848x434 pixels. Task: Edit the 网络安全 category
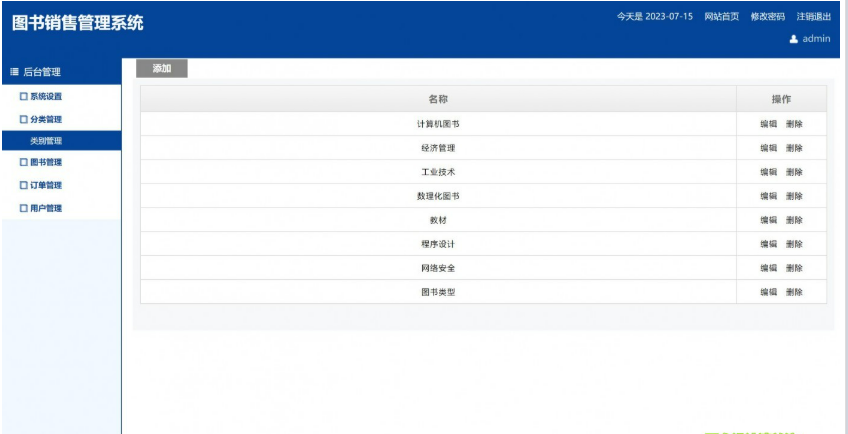pyautogui.click(x=768, y=268)
